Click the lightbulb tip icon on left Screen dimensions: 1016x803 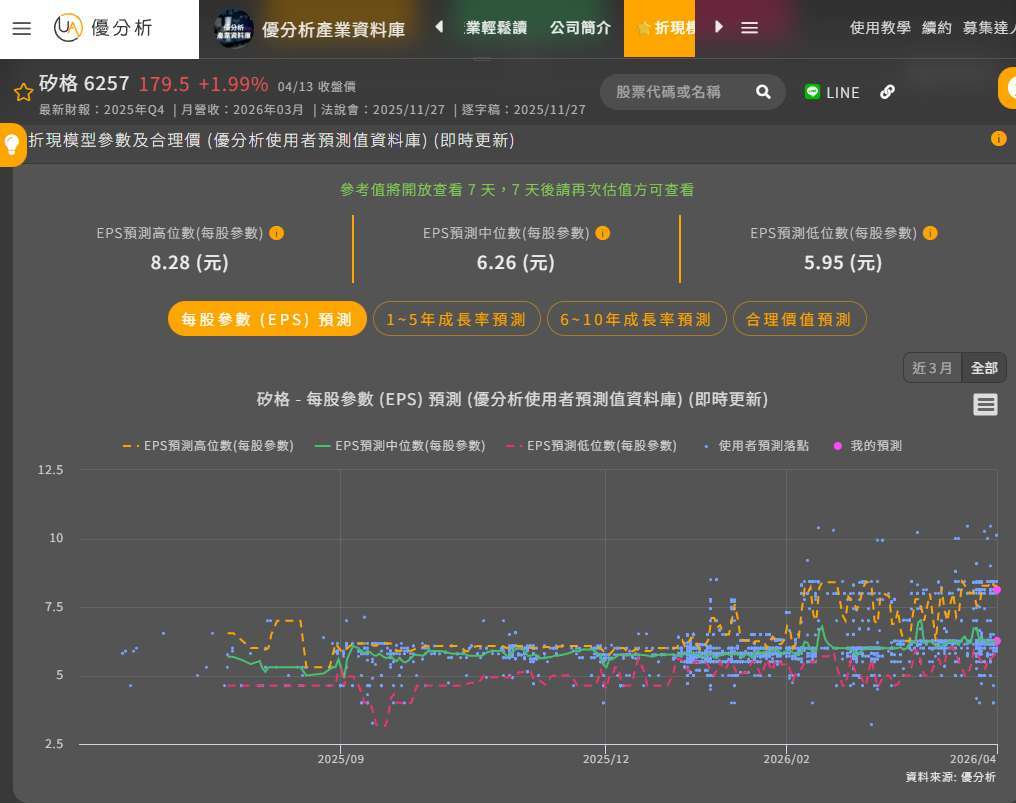(x=12, y=145)
